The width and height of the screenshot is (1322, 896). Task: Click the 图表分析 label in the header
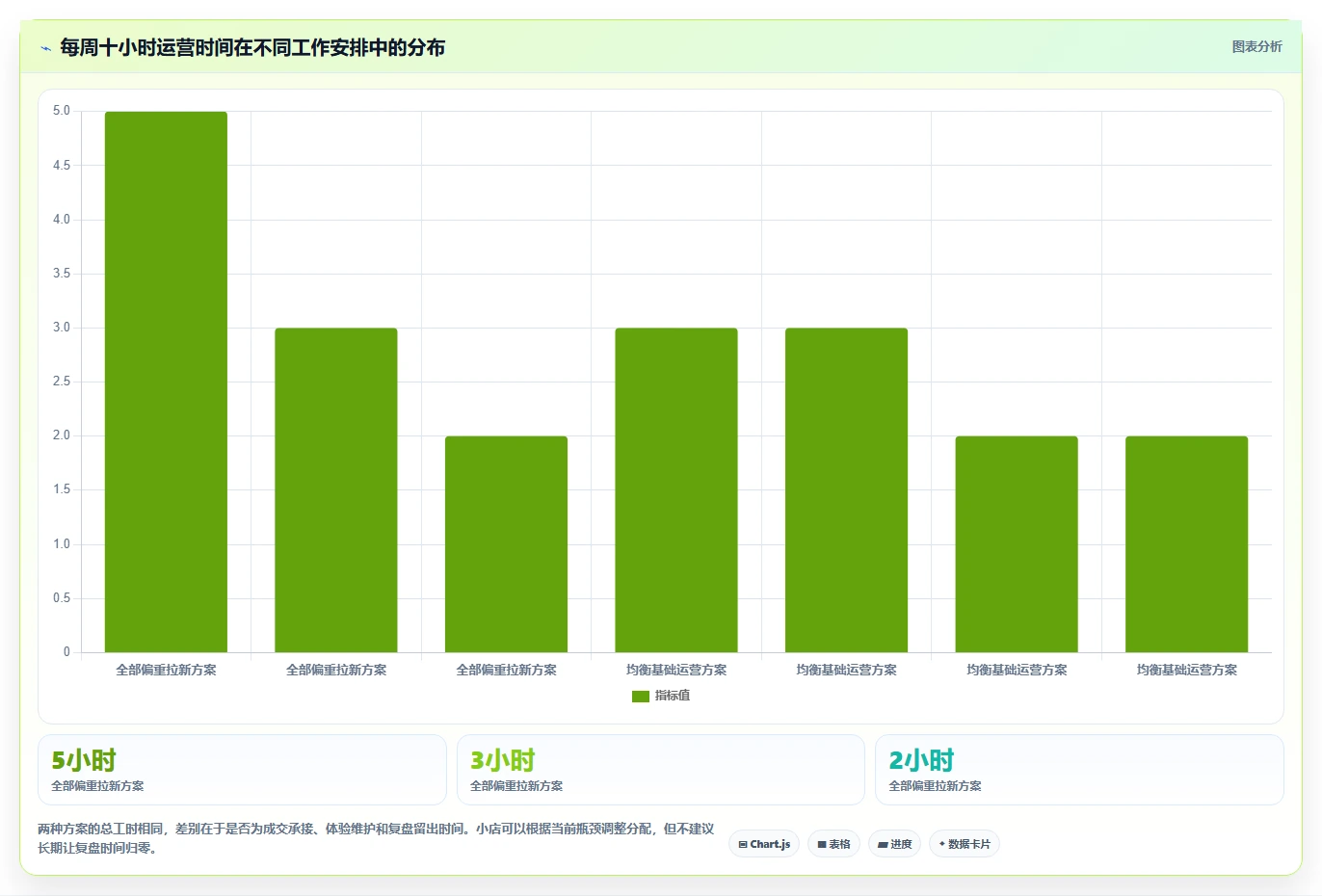(x=1256, y=46)
